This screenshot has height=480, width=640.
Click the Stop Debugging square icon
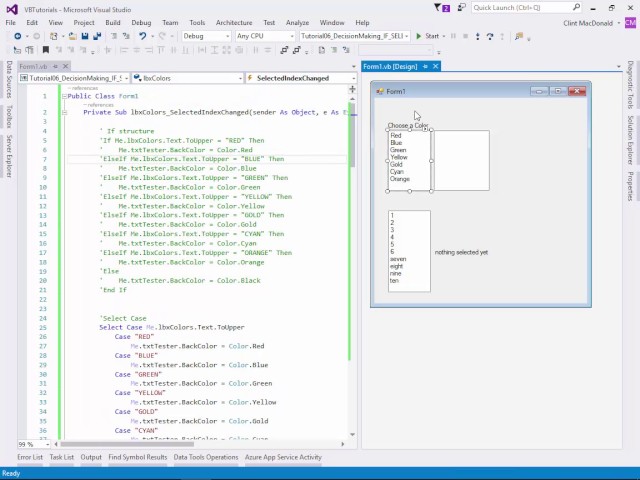pyautogui.click(x=465, y=36)
